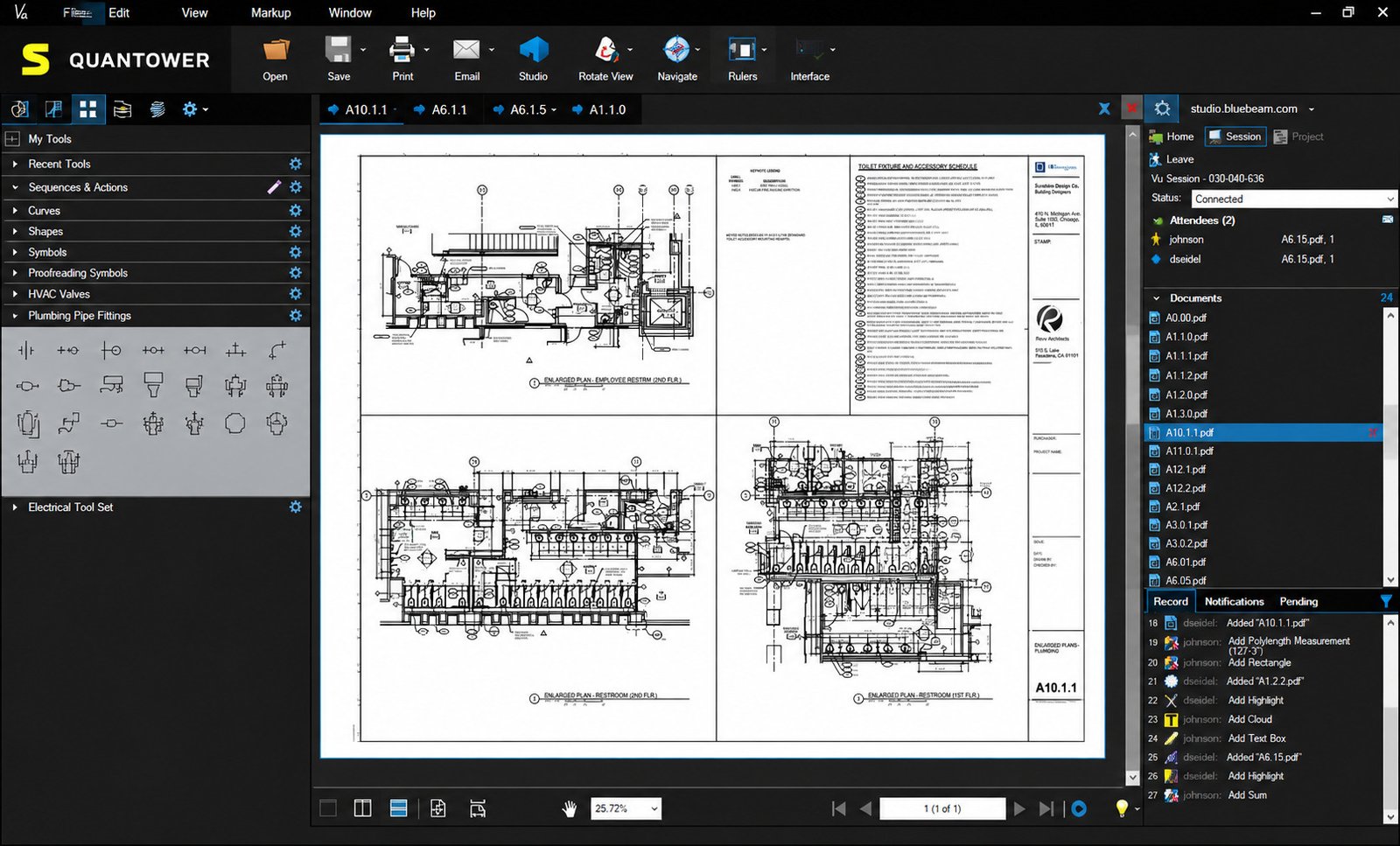
Task: Click the attendees chat message icon
Action: tap(1388, 220)
